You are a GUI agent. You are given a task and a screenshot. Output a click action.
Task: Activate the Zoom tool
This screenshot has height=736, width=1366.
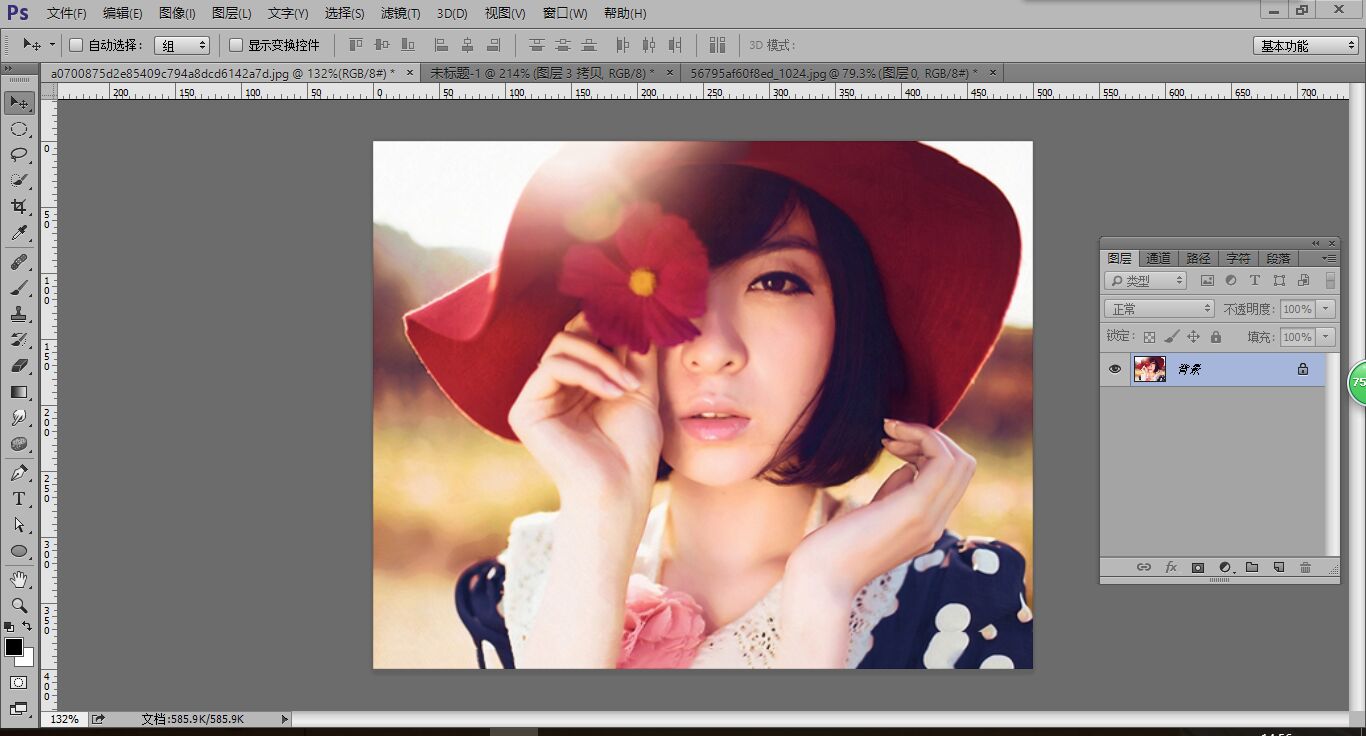(18, 605)
